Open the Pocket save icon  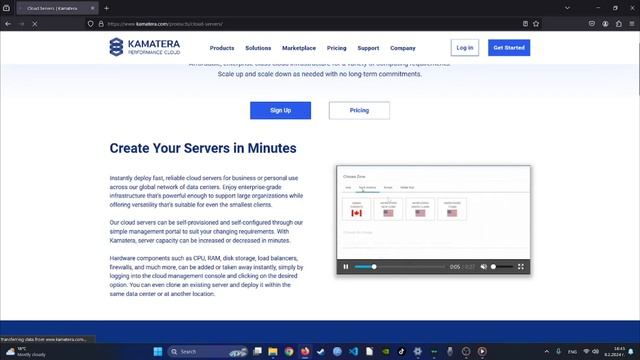[592, 24]
